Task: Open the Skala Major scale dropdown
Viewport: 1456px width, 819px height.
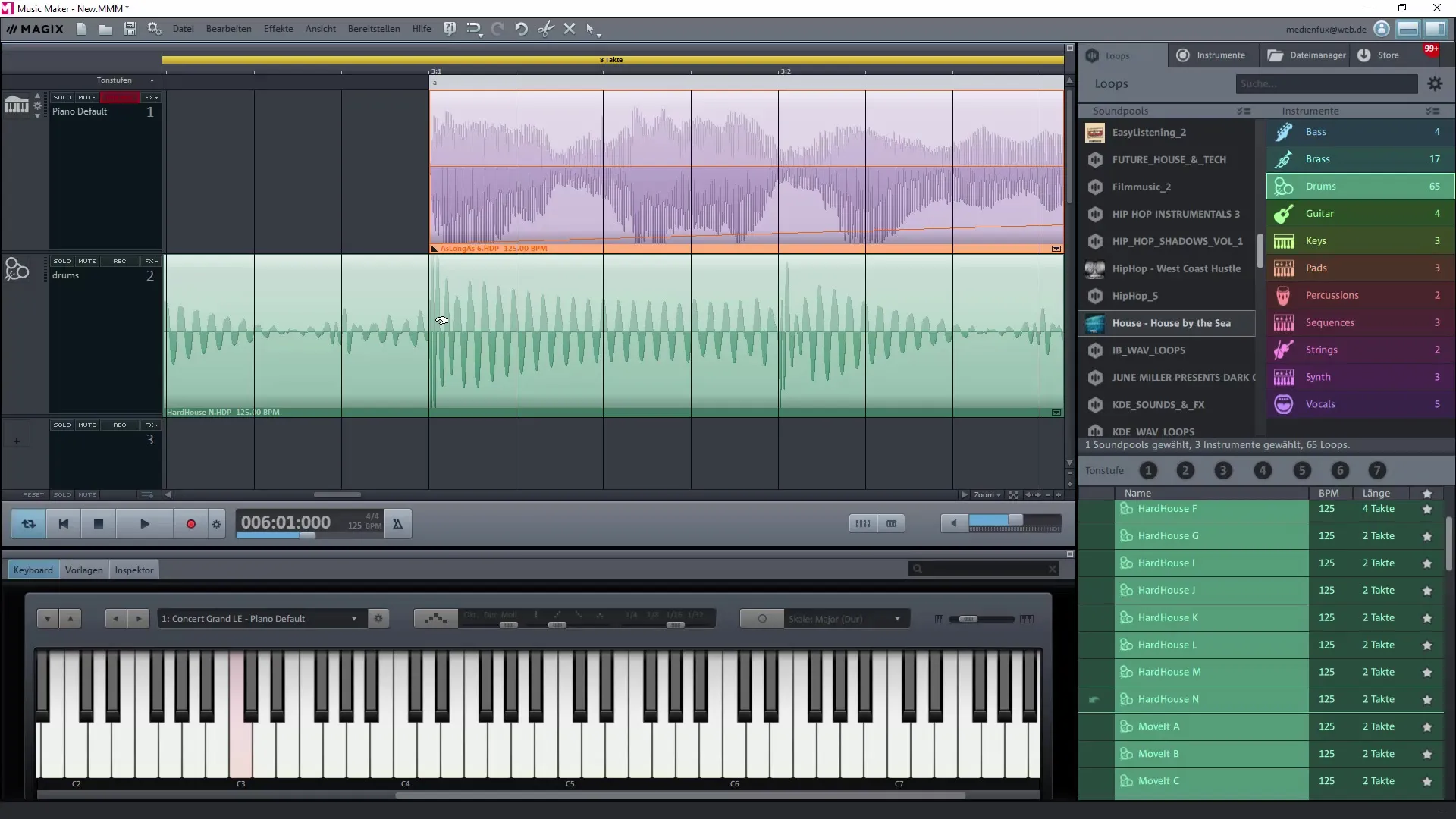Action: (x=846, y=620)
